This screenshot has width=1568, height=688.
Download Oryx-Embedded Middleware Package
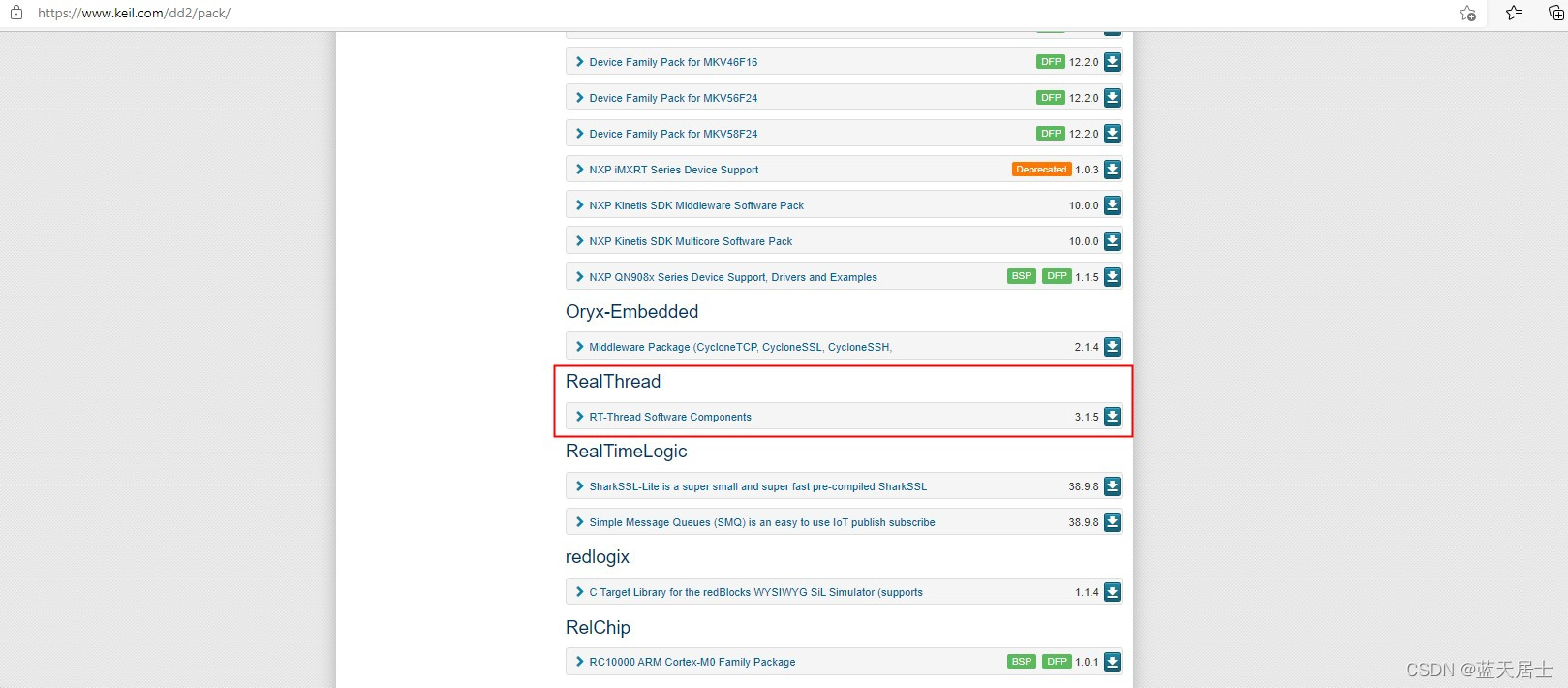1112,347
